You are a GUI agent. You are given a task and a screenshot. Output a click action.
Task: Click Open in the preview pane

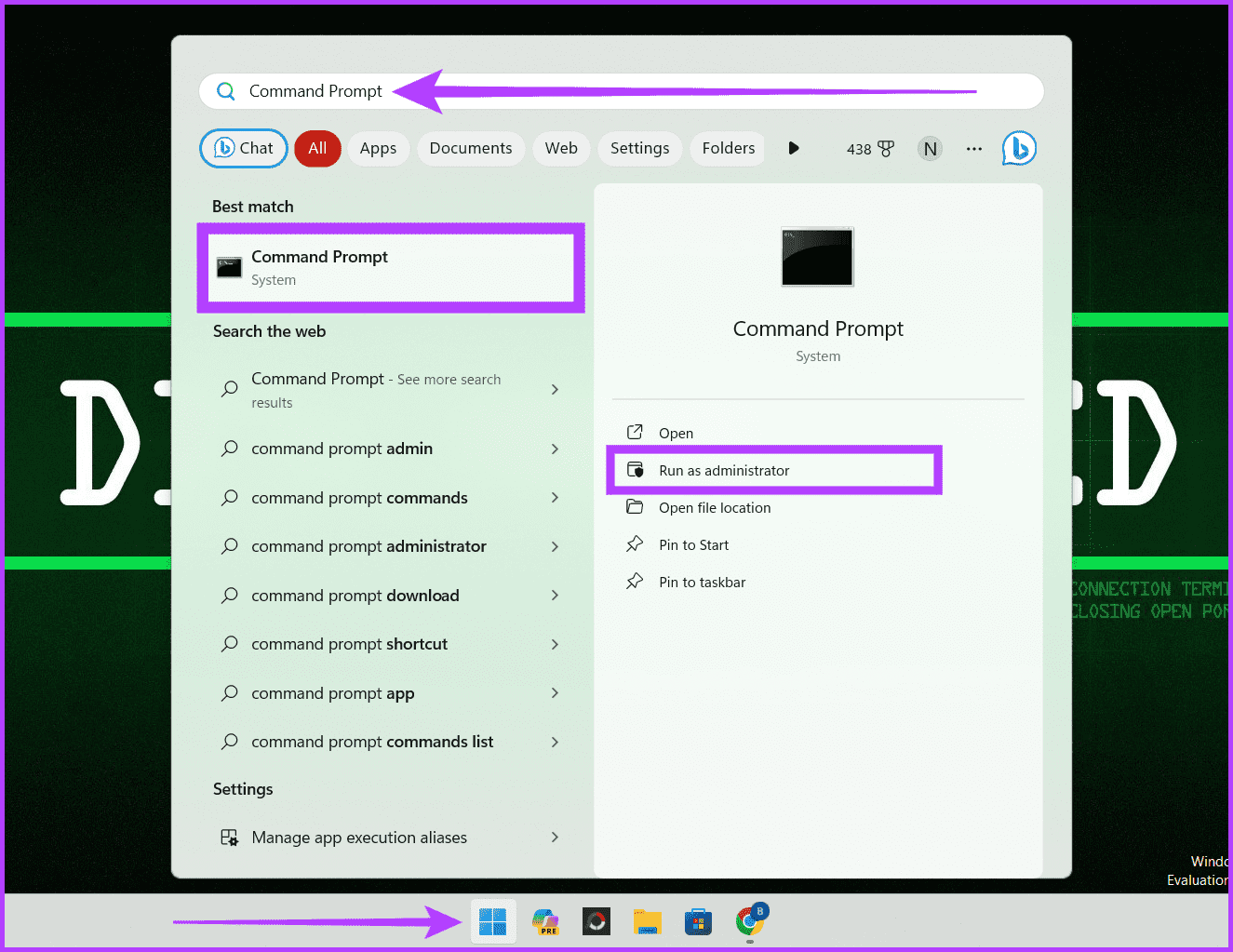click(x=676, y=433)
